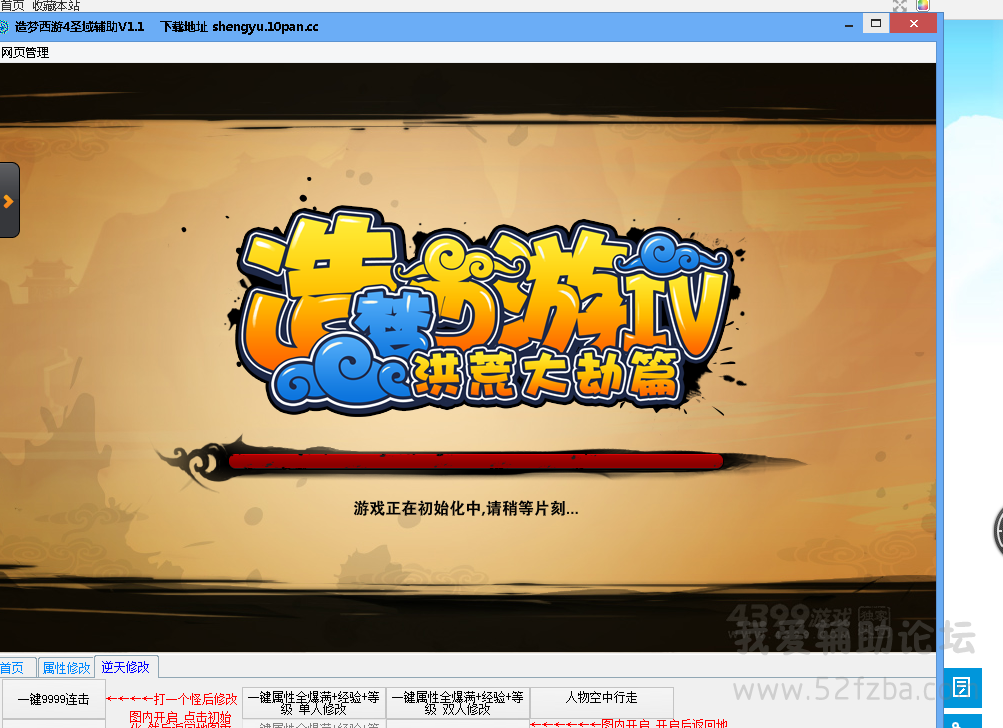The image size is (1003, 728).
Task: Maximize the 造梦西游4圣域辅助 window
Action: [876, 24]
